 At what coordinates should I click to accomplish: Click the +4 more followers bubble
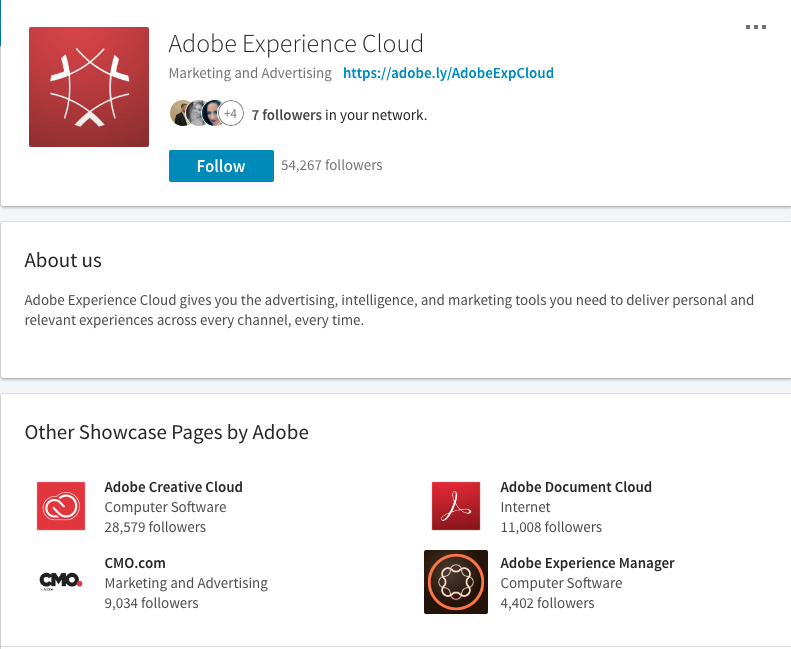231,113
